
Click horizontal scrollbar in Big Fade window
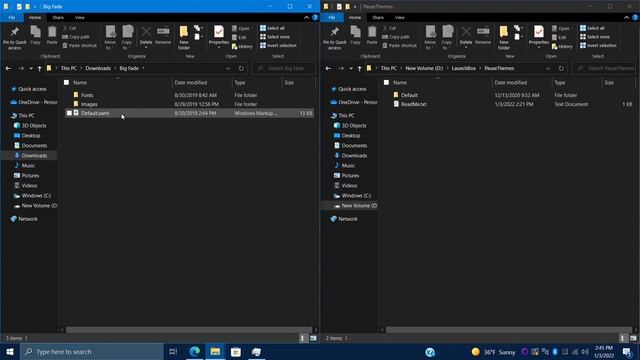click(189, 329)
